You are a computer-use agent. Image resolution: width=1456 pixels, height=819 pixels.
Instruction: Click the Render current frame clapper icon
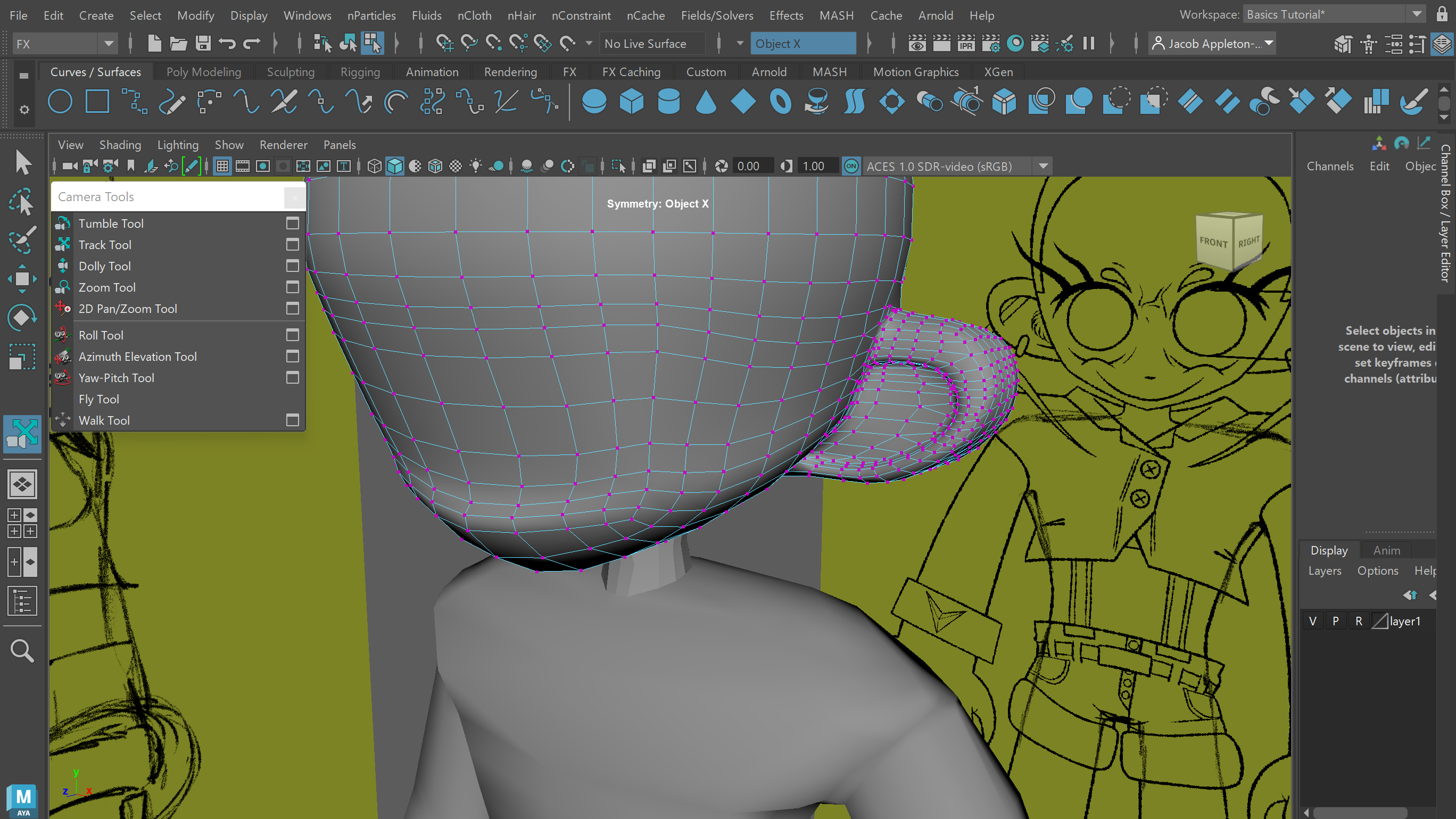[941, 44]
